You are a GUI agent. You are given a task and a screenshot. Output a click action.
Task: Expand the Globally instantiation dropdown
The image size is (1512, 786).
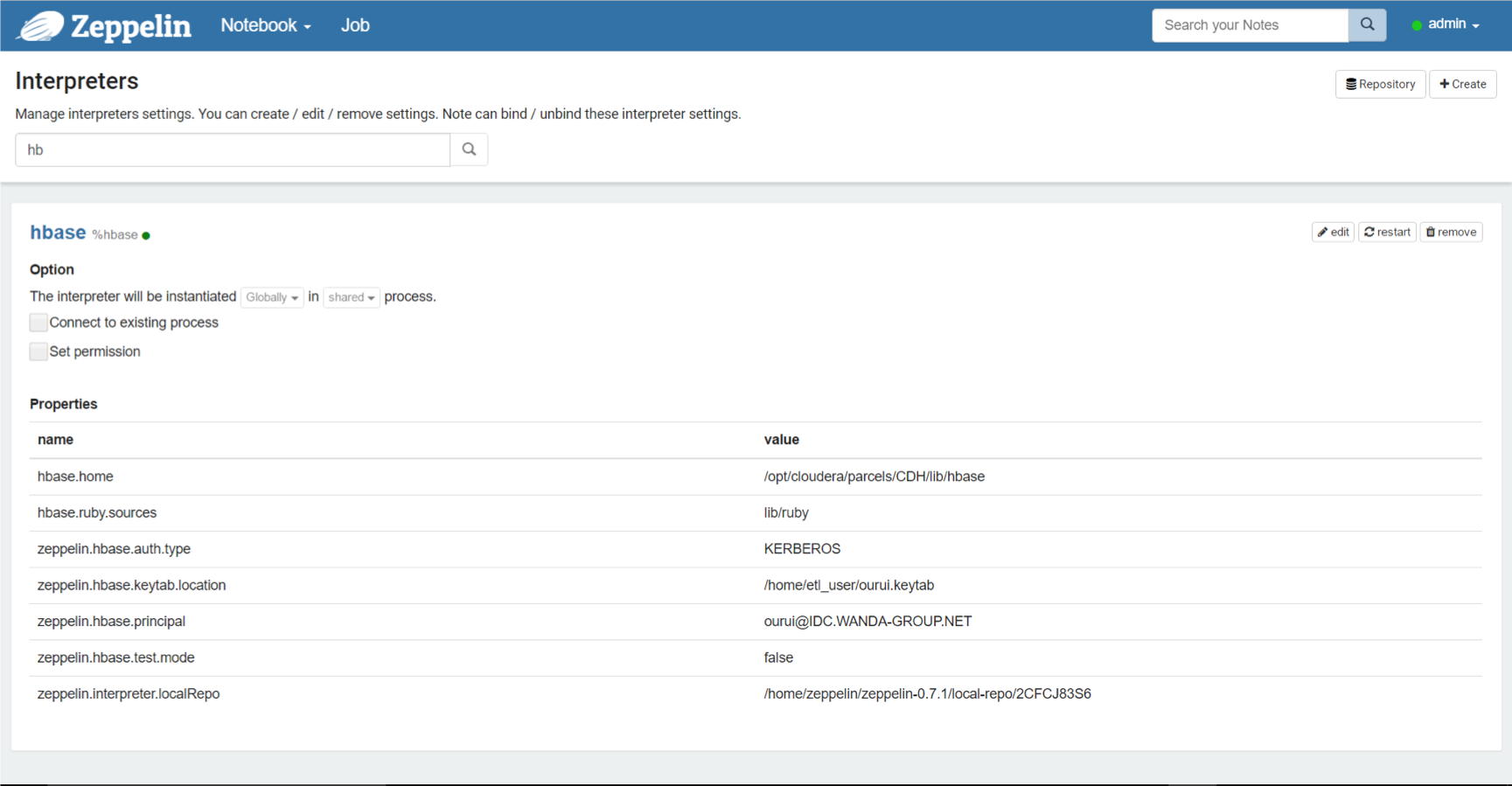point(272,297)
